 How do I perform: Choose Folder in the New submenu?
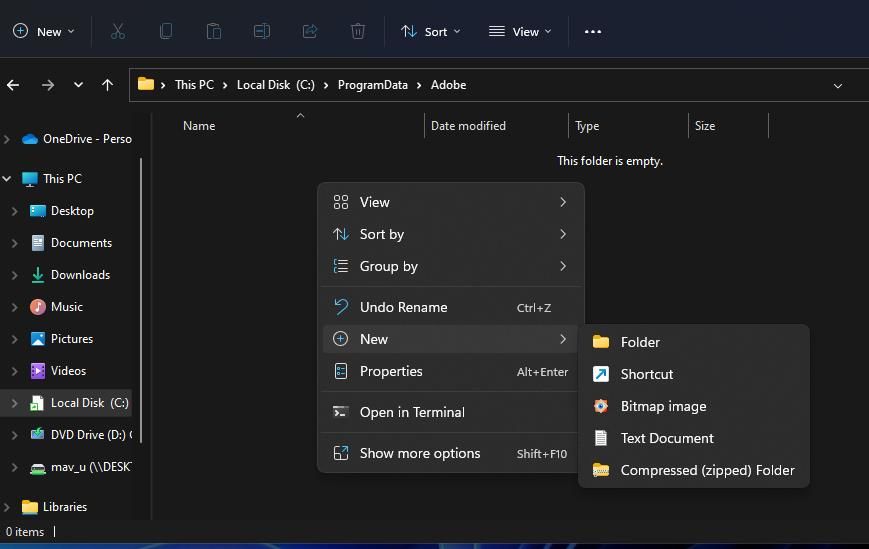tap(640, 342)
